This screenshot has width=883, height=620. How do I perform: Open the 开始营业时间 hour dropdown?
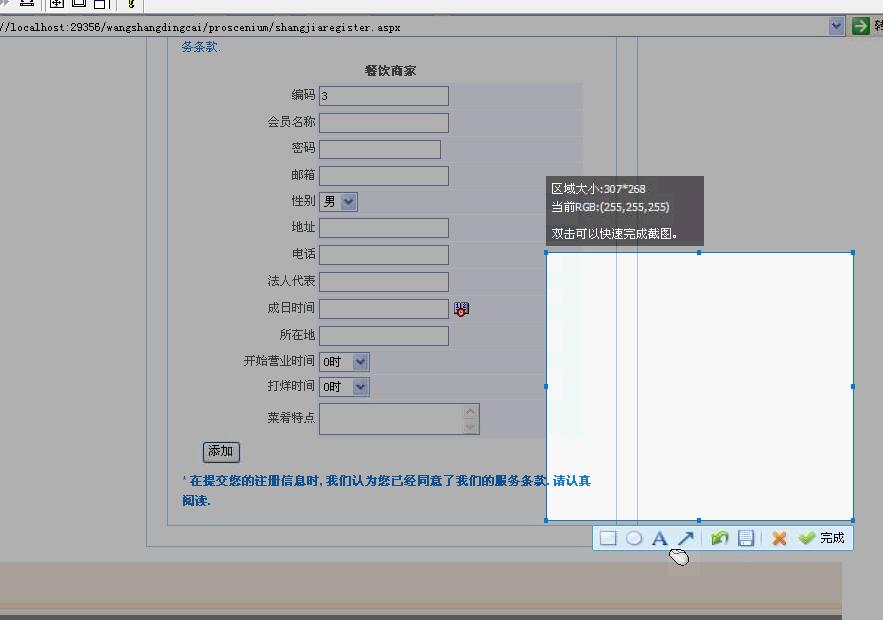(344, 362)
